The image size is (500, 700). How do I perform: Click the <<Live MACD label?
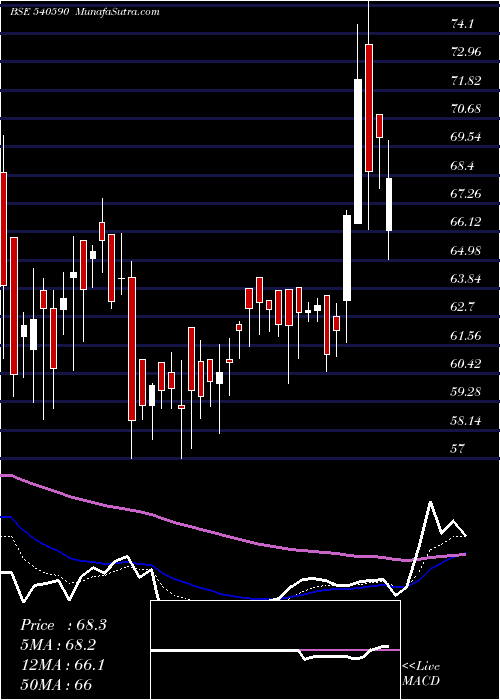click(x=421, y=674)
